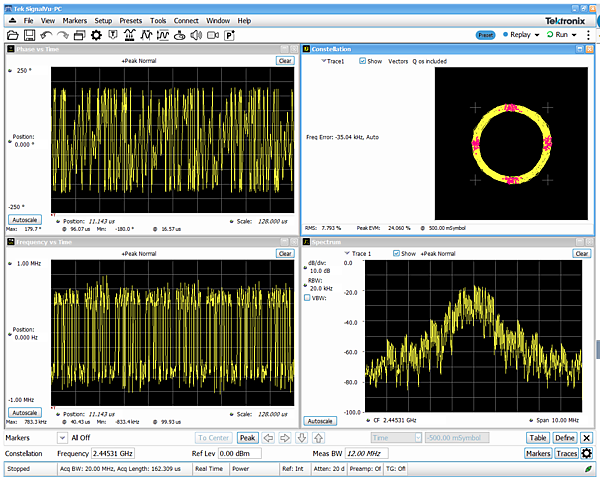The height and width of the screenshot is (481, 600).
Task: Open the Connect menu
Action: pos(185,20)
